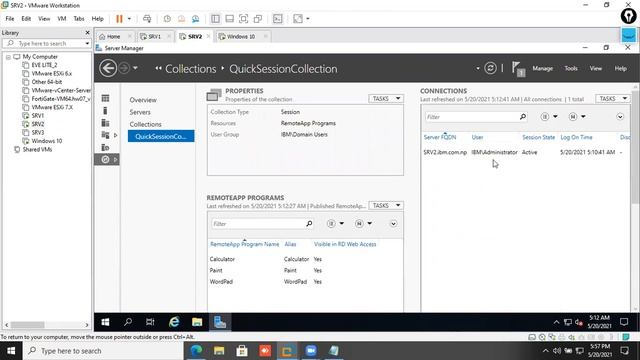The width and height of the screenshot is (640, 360).
Task: Open RemoteApp Programs TASKS dropdown
Action: (386, 205)
